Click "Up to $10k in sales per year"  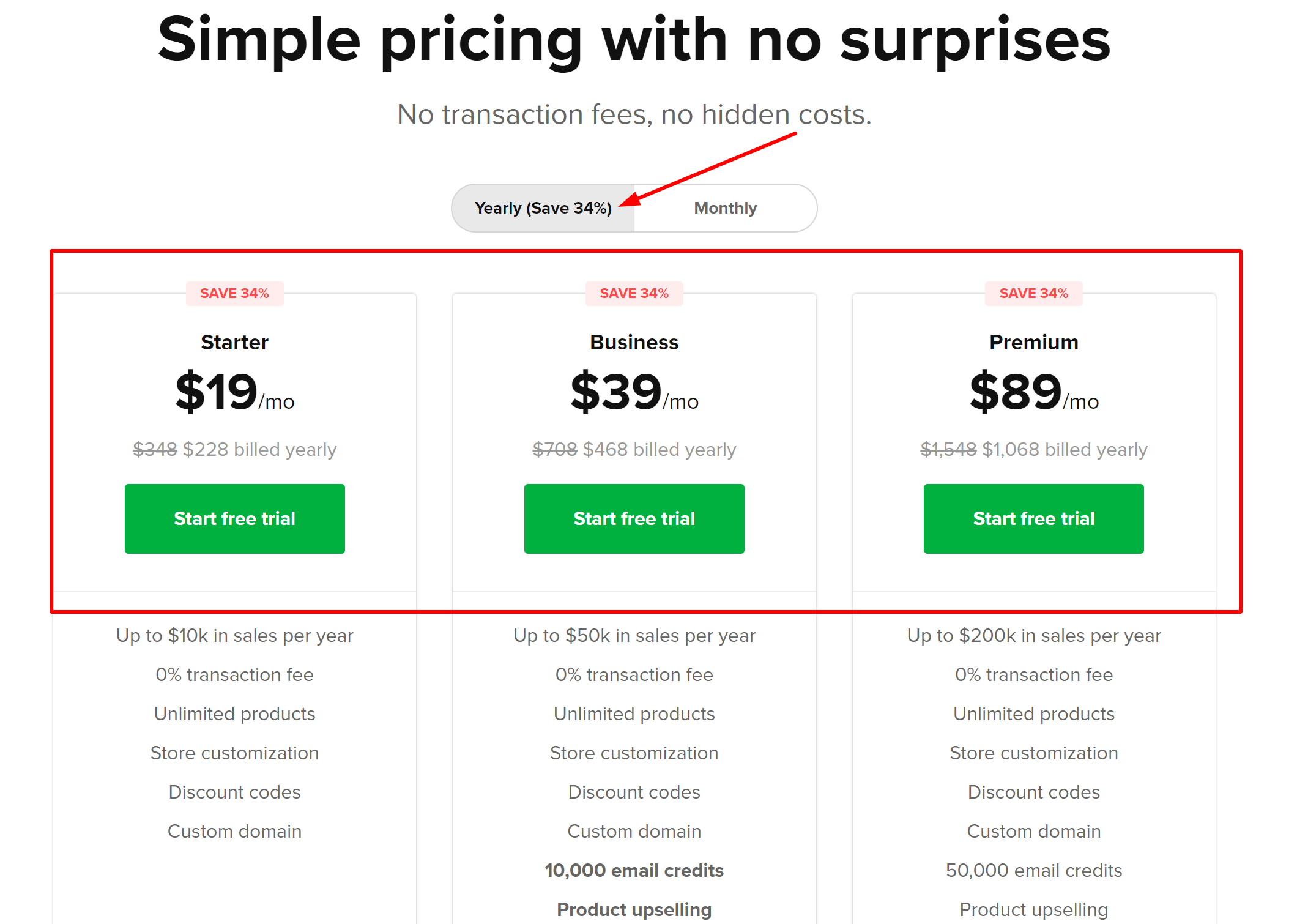(234, 636)
